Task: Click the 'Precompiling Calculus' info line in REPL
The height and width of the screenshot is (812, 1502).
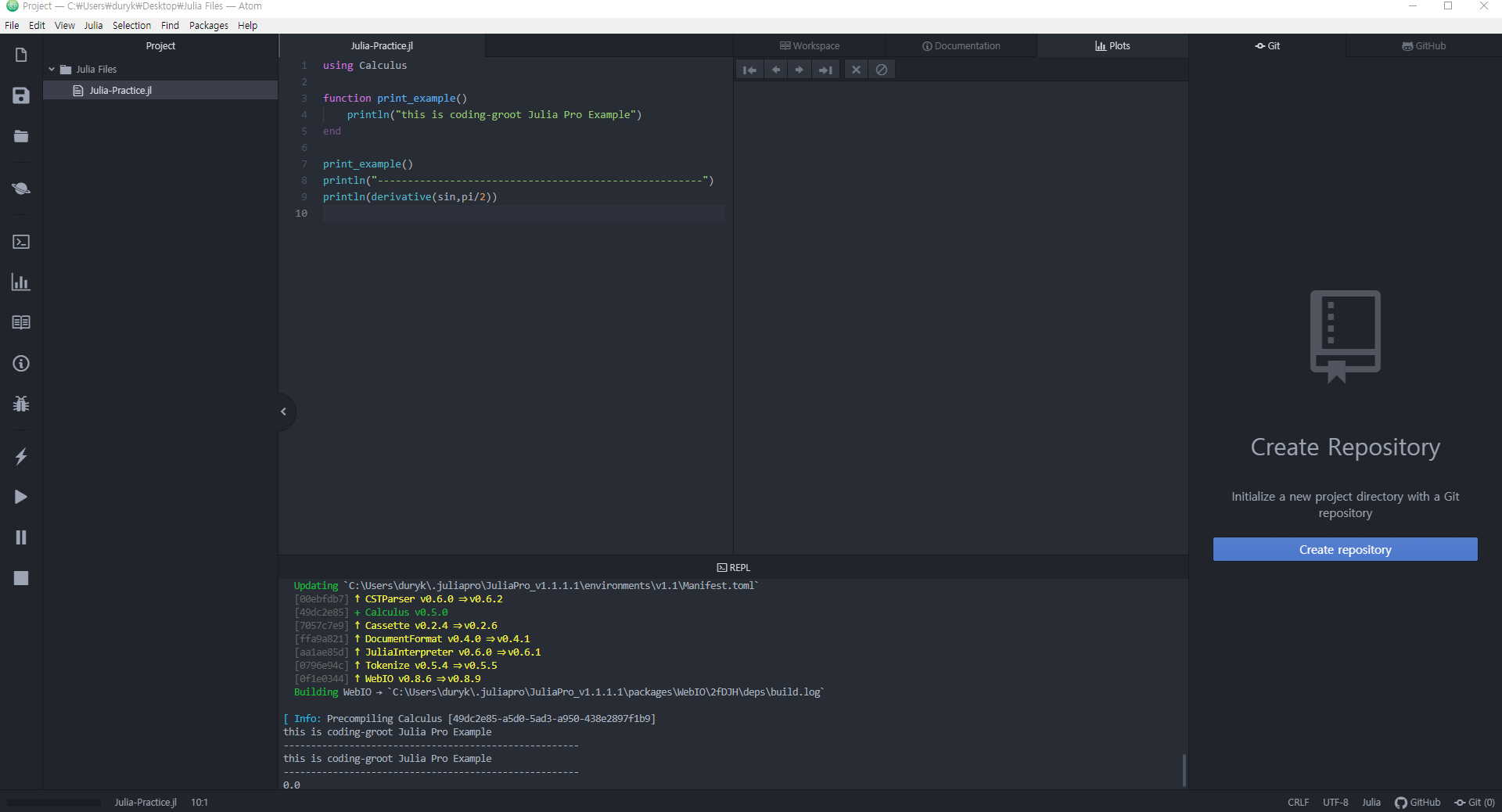Action: tap(469, 719)
